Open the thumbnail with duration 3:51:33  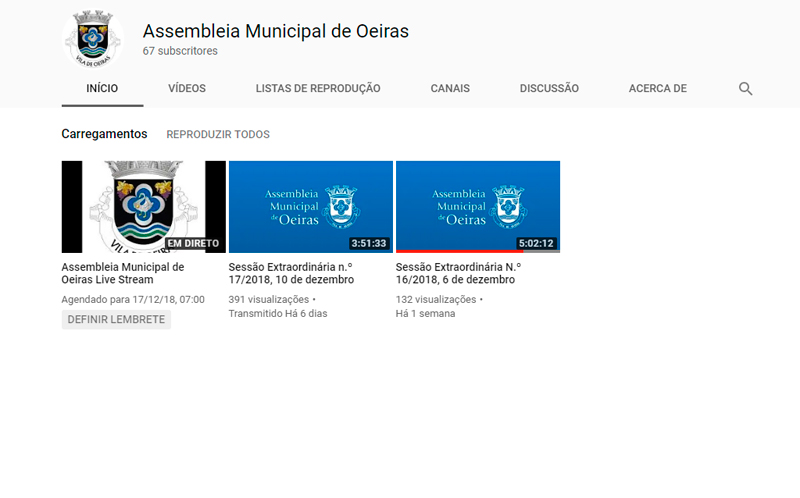point(311,207)
